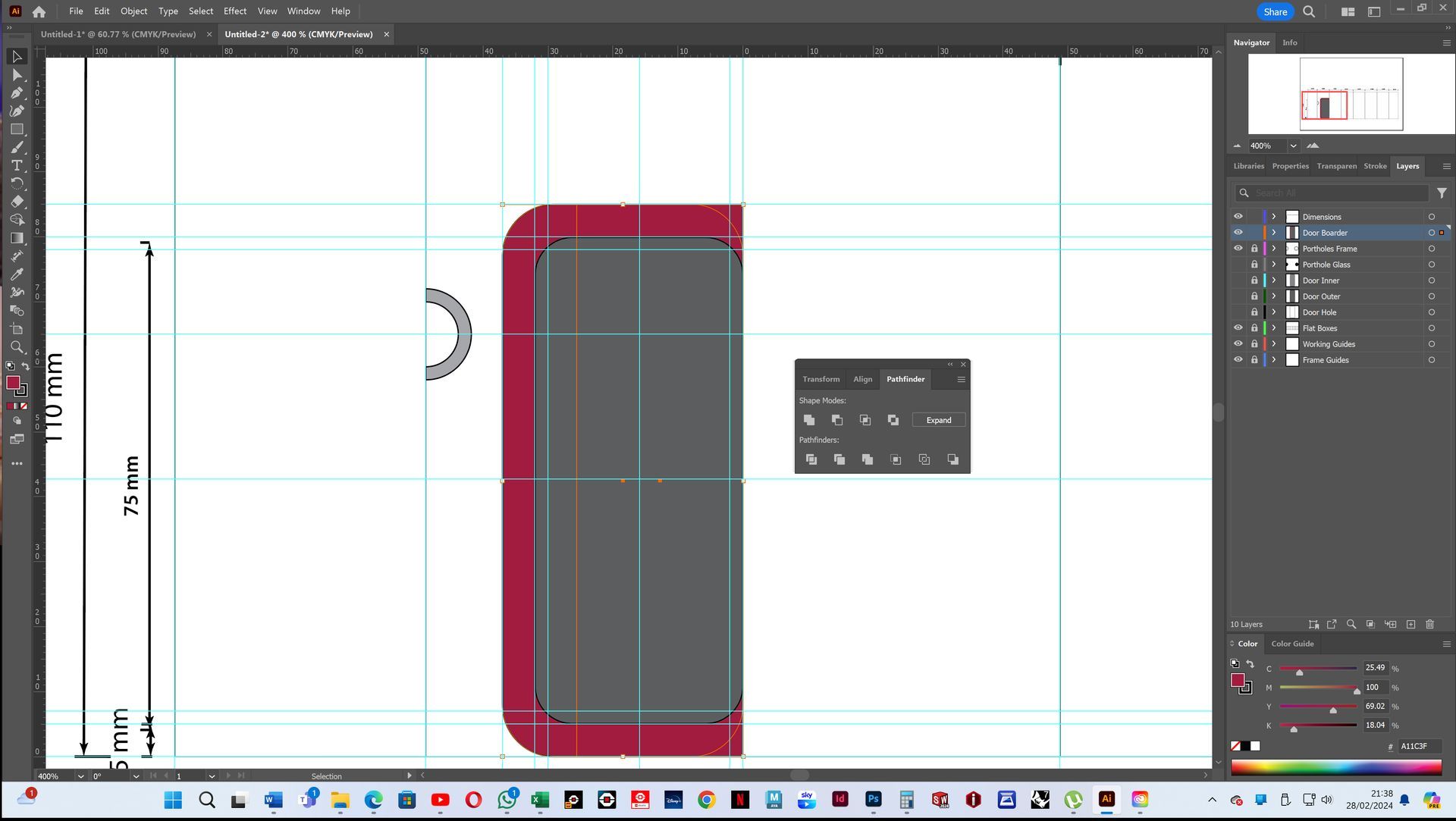
Task: Activate the Zoom tool
Action: click(x=17, y=347)
